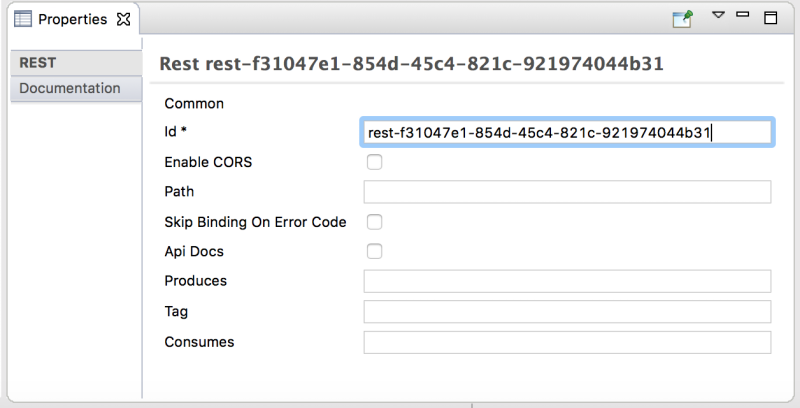800x408 pixels.
Task: Click the Properties table icon on the tab
Action: (23, 19)
